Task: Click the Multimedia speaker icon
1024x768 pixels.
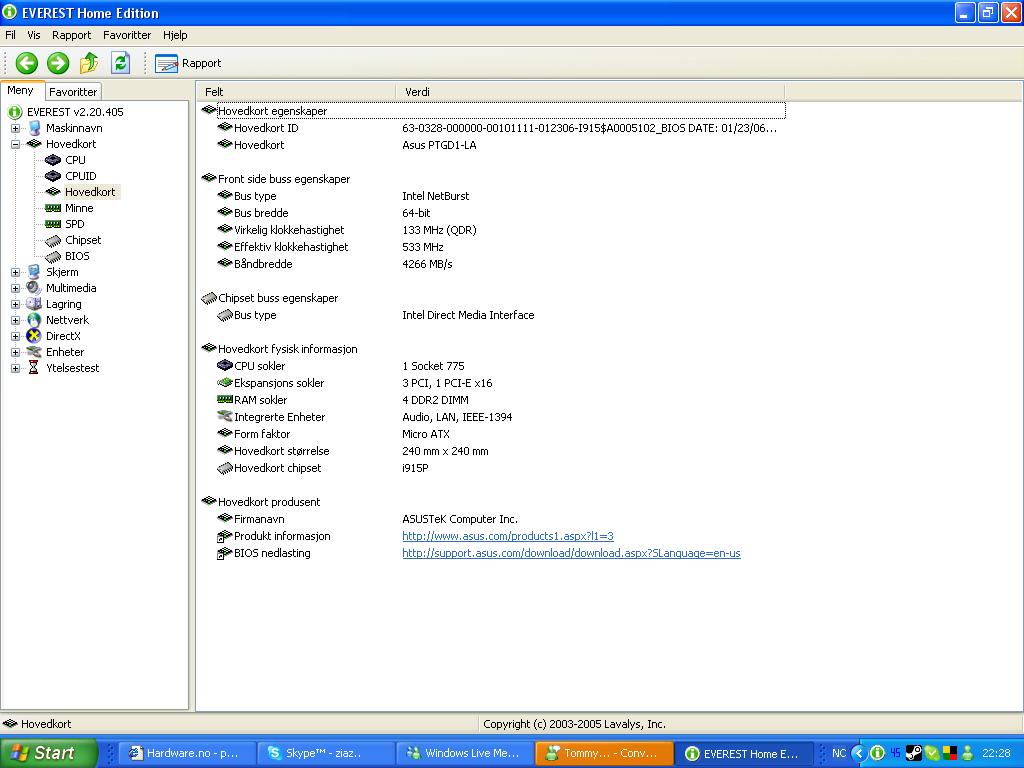Action: pos(34,288)
